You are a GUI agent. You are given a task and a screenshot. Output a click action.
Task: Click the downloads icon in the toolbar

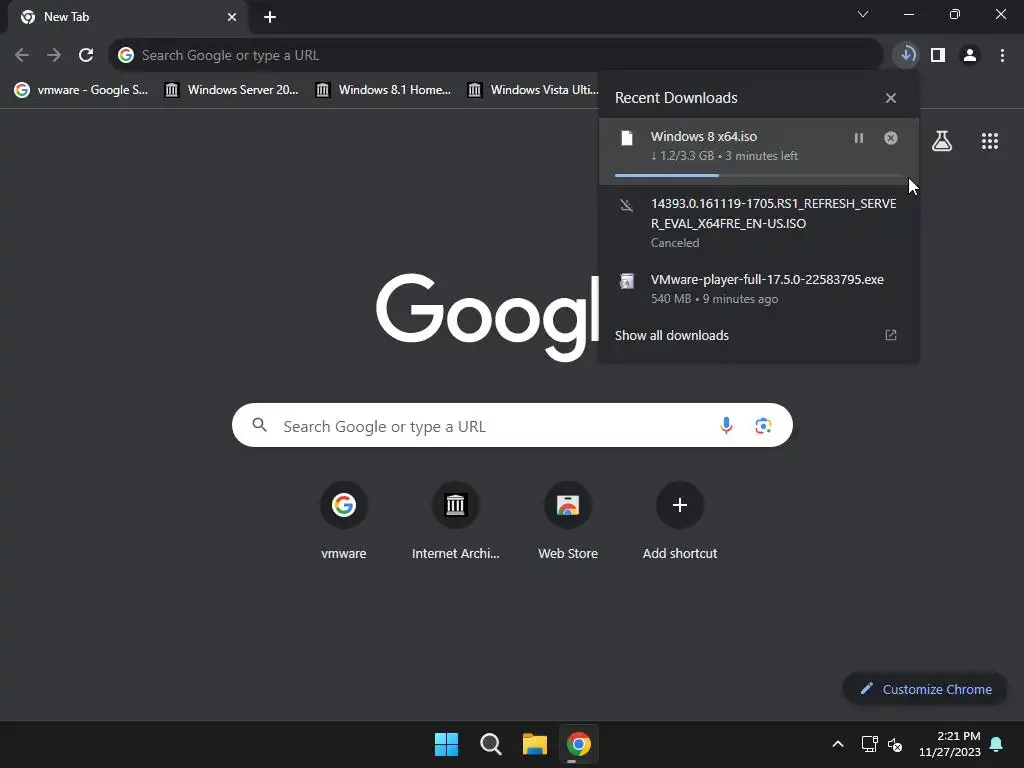(906, 55)
